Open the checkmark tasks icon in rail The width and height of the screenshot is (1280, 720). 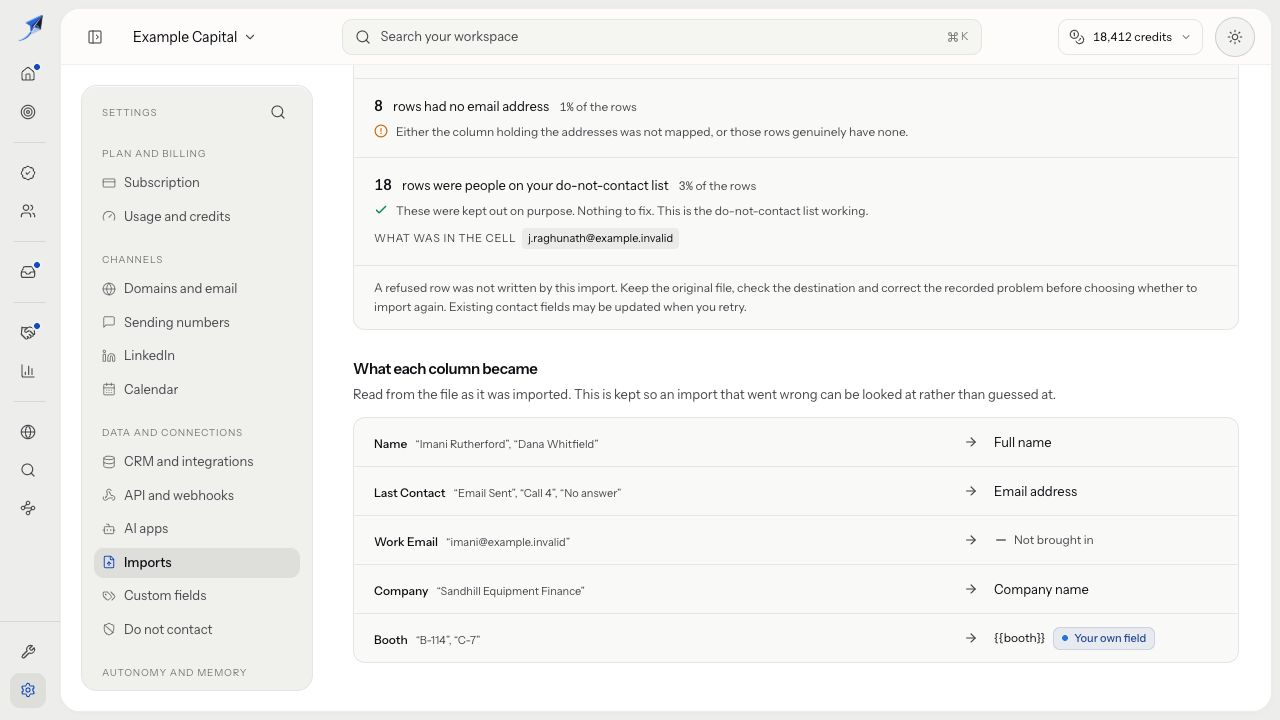(x=28, y=173)
